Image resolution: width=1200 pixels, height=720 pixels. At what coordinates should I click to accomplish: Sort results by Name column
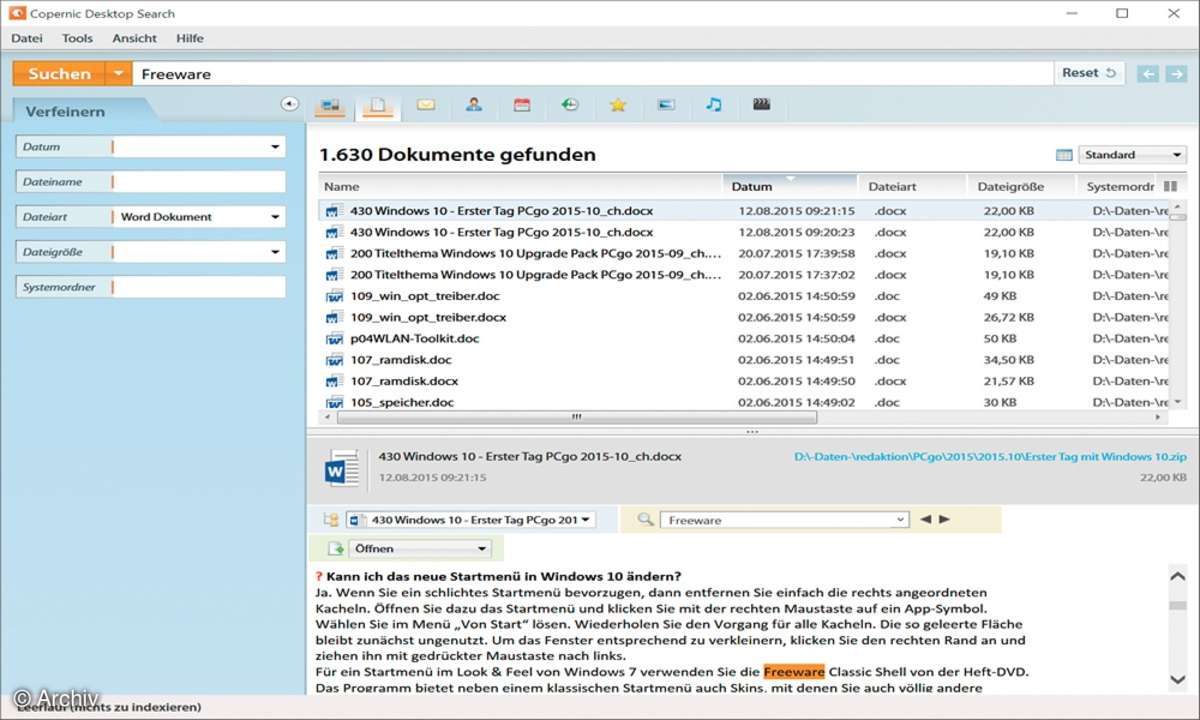pyautogui.click(x=520, y=186)
